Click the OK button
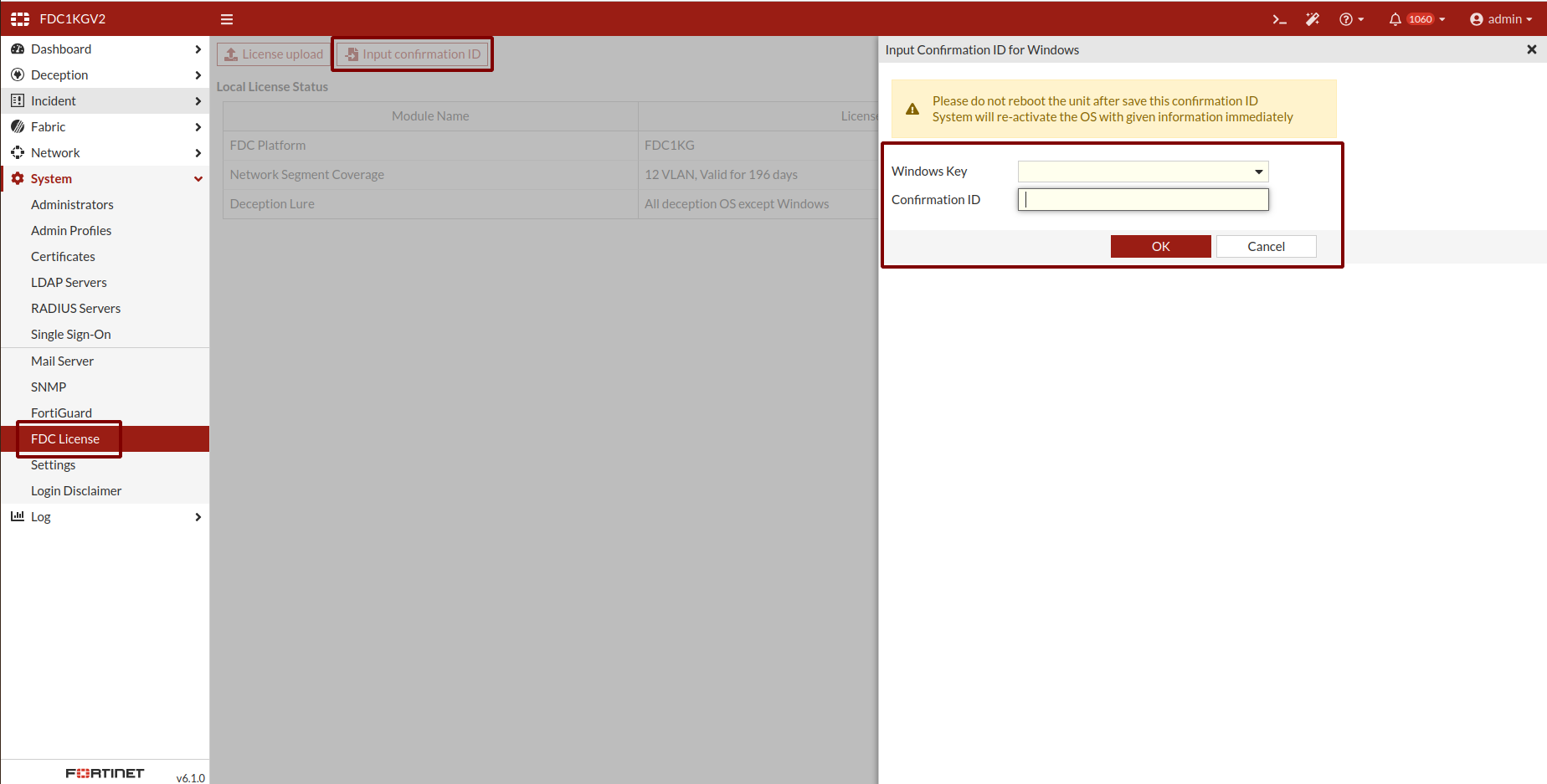1547x784 pixels. click(x=1161, y=246)
